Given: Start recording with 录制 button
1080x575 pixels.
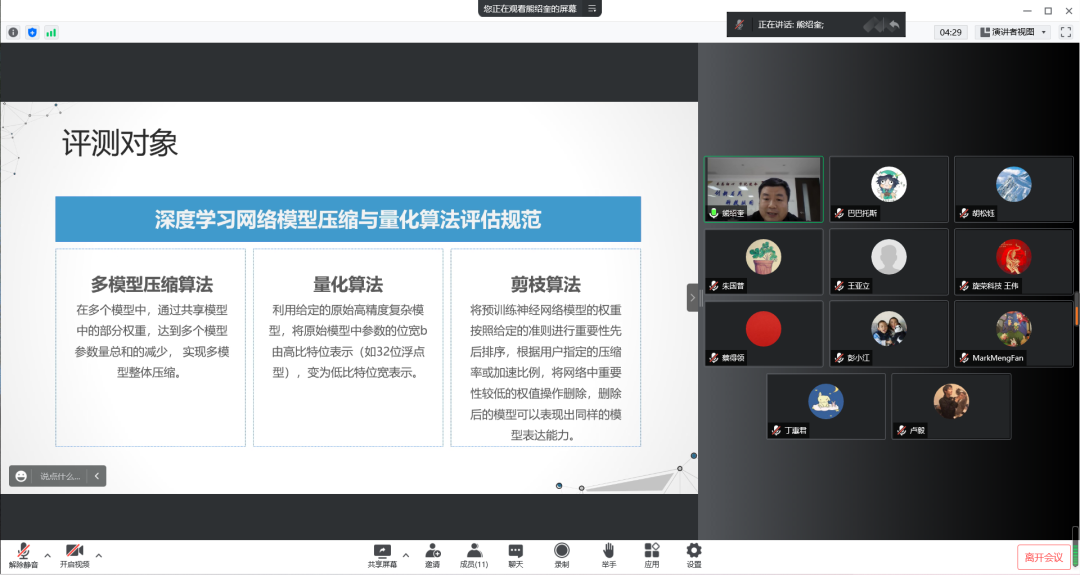Looking at the screenshot, I should tap(562, 556).
